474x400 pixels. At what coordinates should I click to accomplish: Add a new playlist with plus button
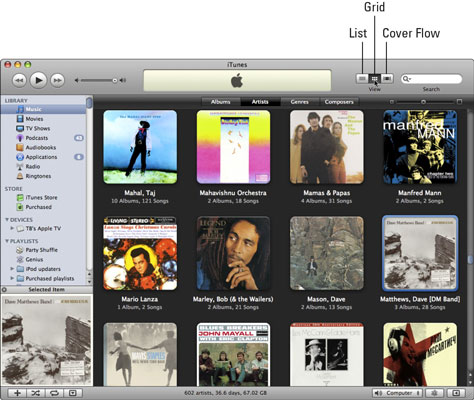(17, 393)
